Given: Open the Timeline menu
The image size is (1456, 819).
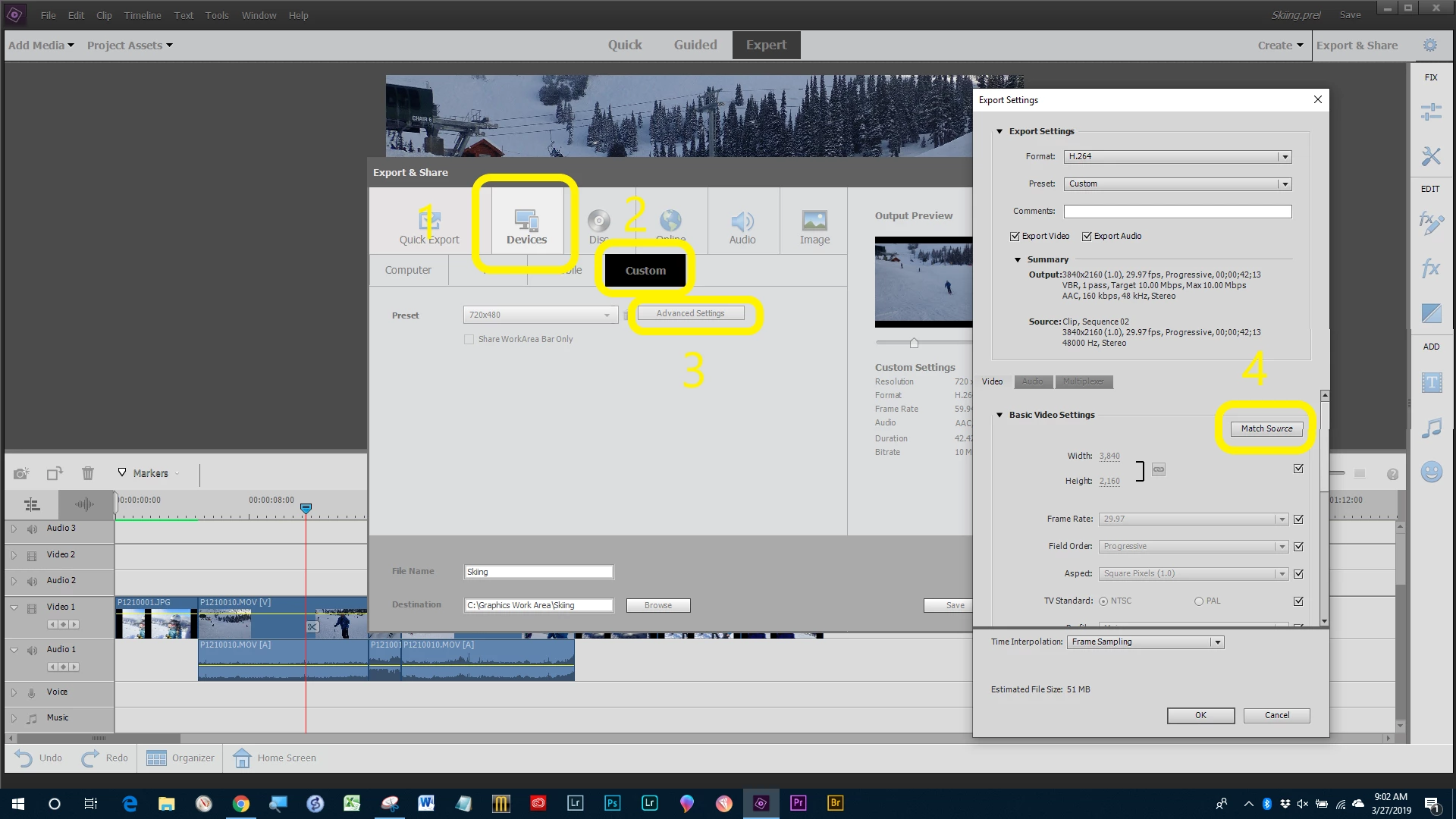Looking at the screenshot, I should pyautogui.click(x=143, y=15).
